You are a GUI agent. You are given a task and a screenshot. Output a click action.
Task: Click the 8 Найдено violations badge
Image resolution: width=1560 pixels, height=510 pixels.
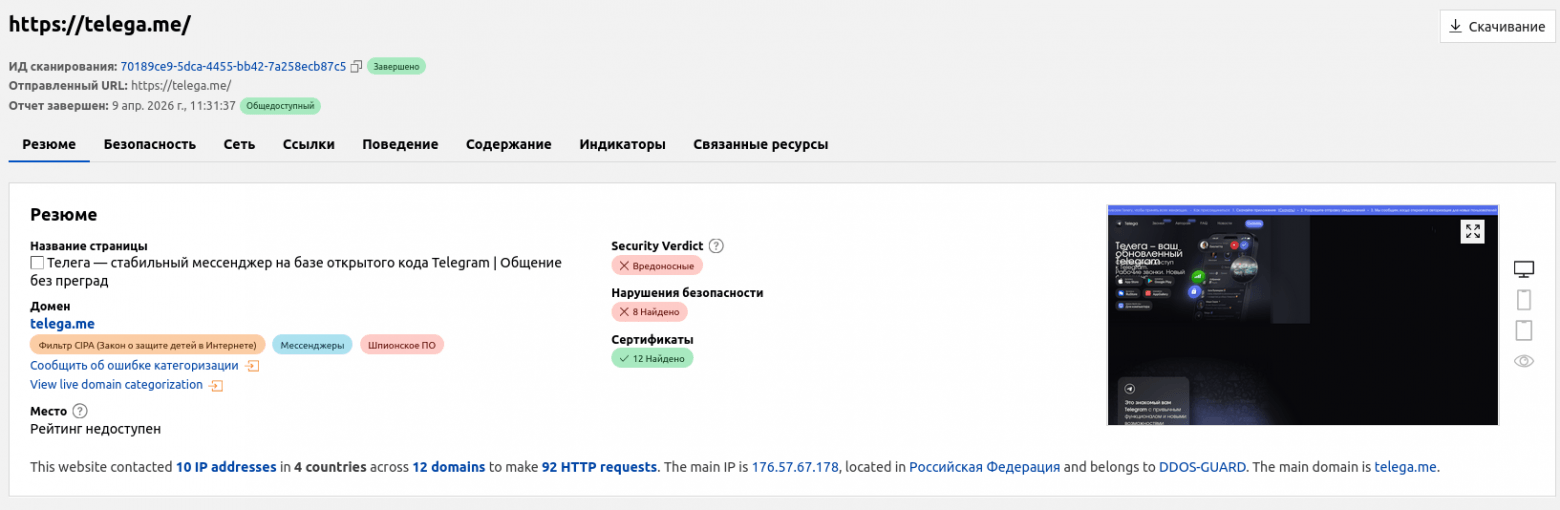649,312
